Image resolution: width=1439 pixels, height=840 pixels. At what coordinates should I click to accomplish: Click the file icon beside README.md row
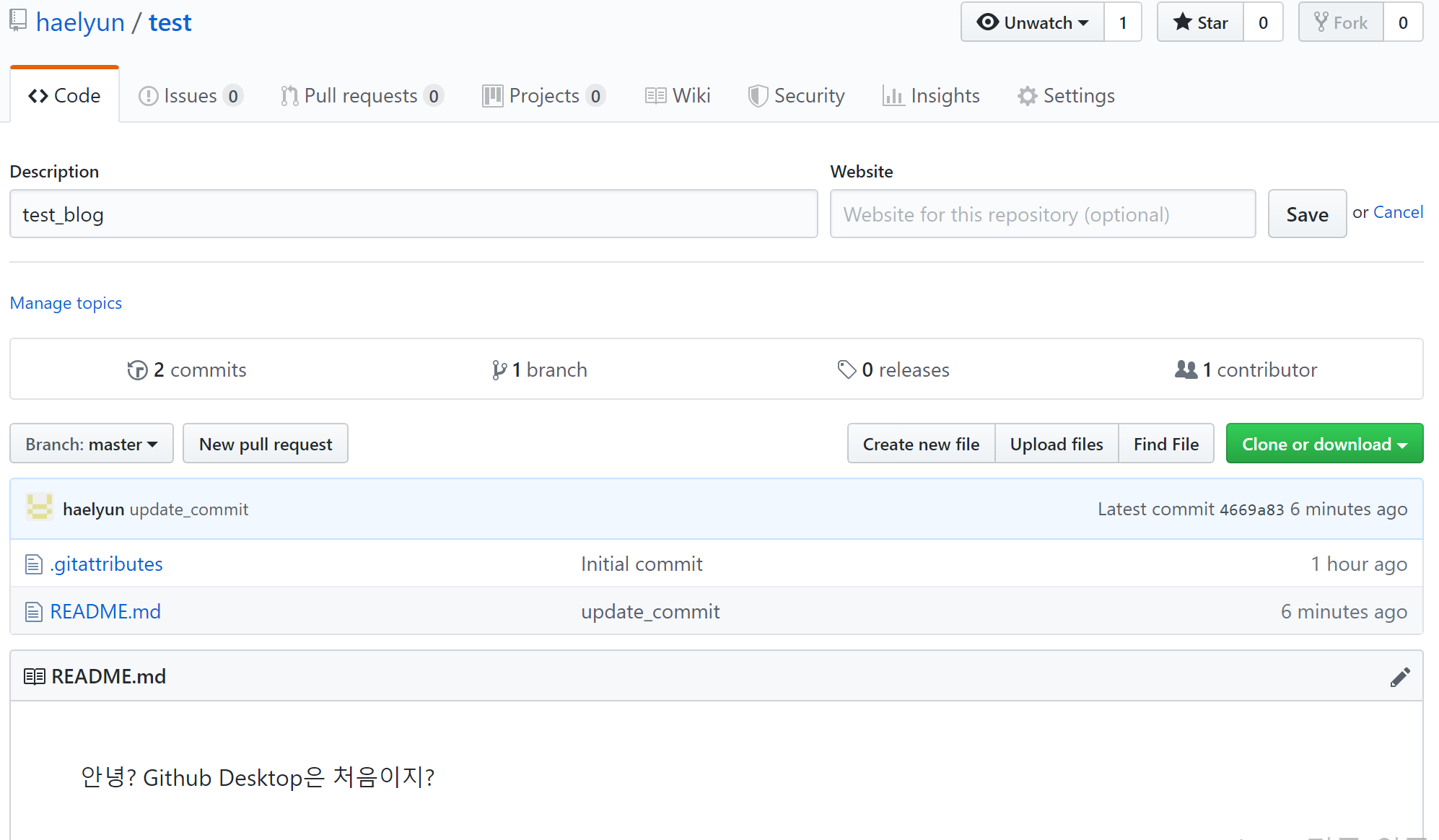coord(34,611)
